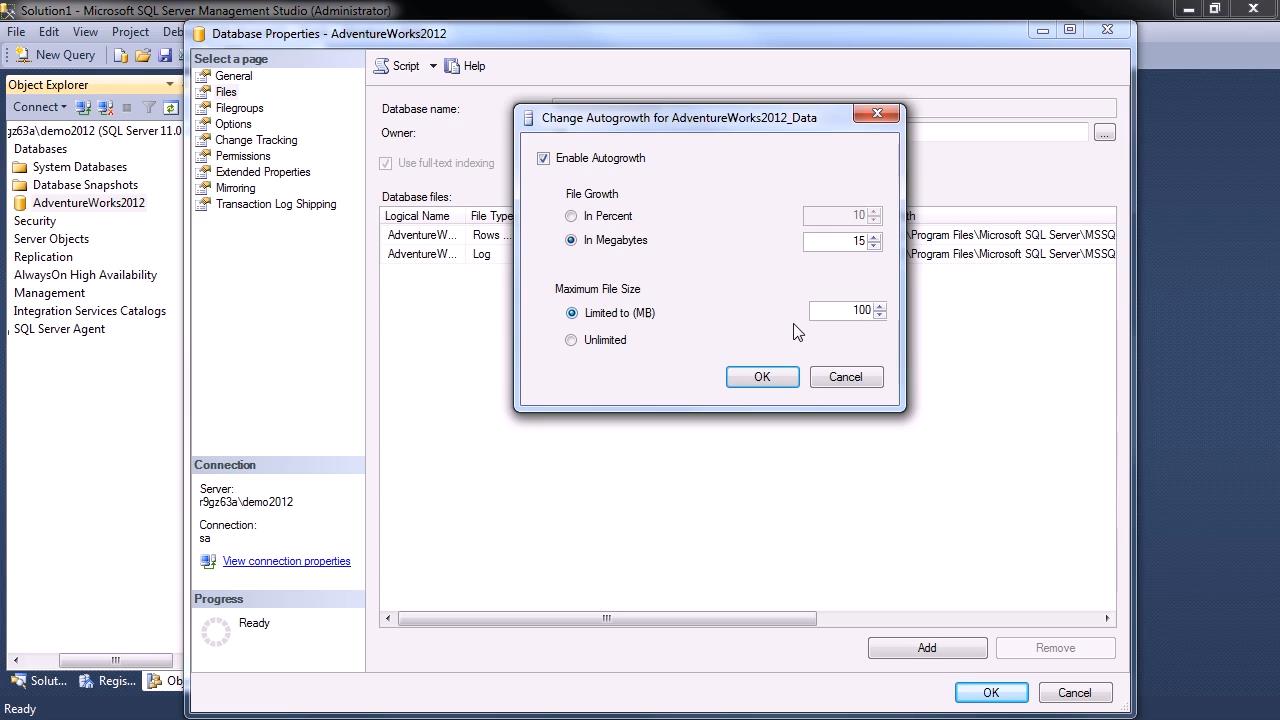Select the Replication node in Object Explorer
Screen dimensions: 1280x720
(43, 257)
